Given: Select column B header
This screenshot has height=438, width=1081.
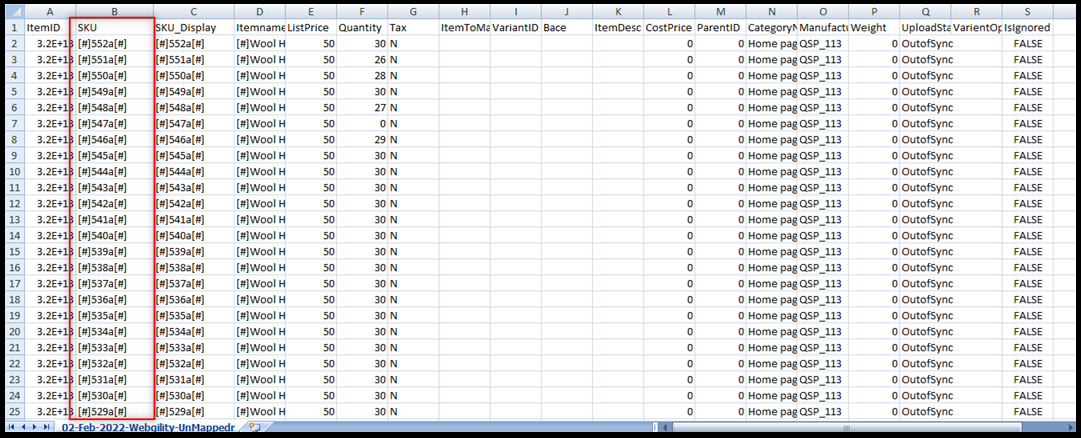Looking at the screenshot, I should (x=114, y=11).
